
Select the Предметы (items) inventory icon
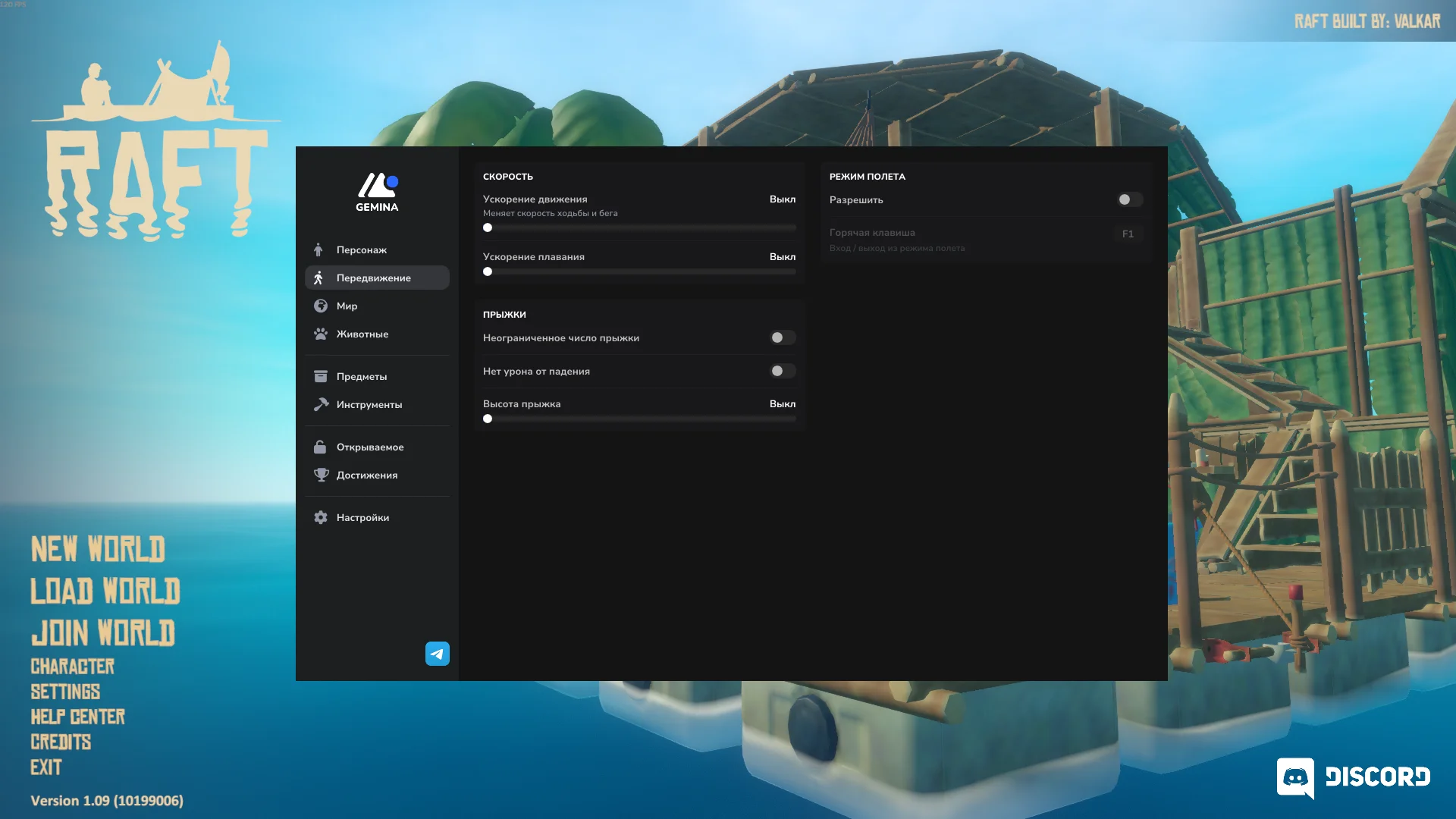click(322, 375)
